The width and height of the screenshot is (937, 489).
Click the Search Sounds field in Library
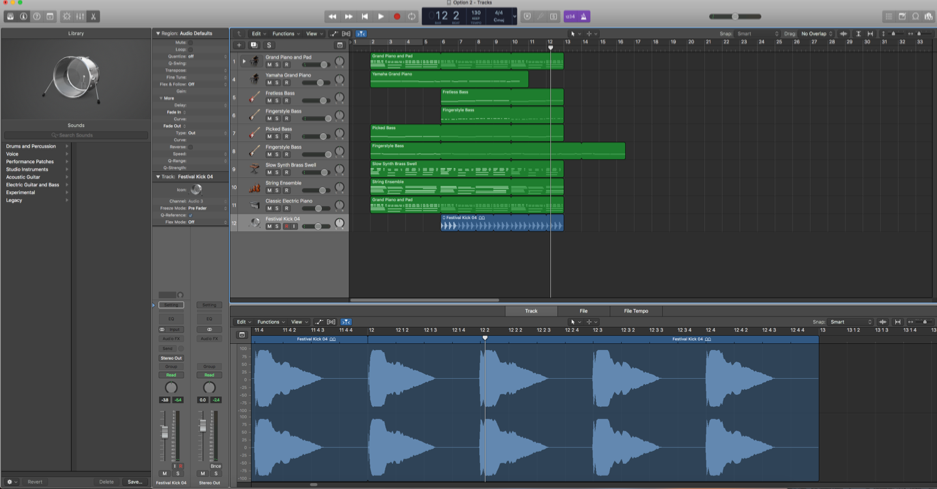coord(76,135)
